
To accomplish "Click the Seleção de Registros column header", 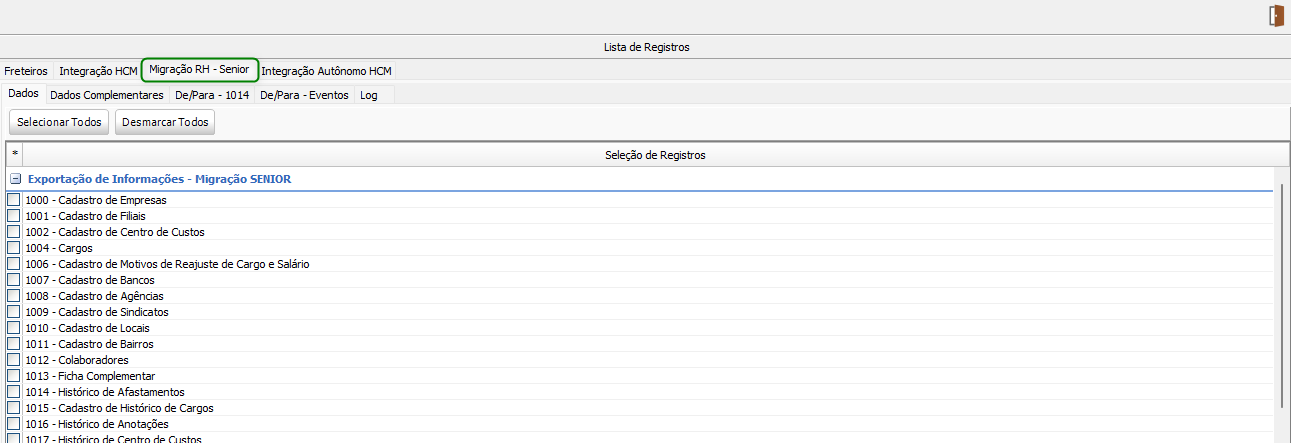I will (655, 155).
